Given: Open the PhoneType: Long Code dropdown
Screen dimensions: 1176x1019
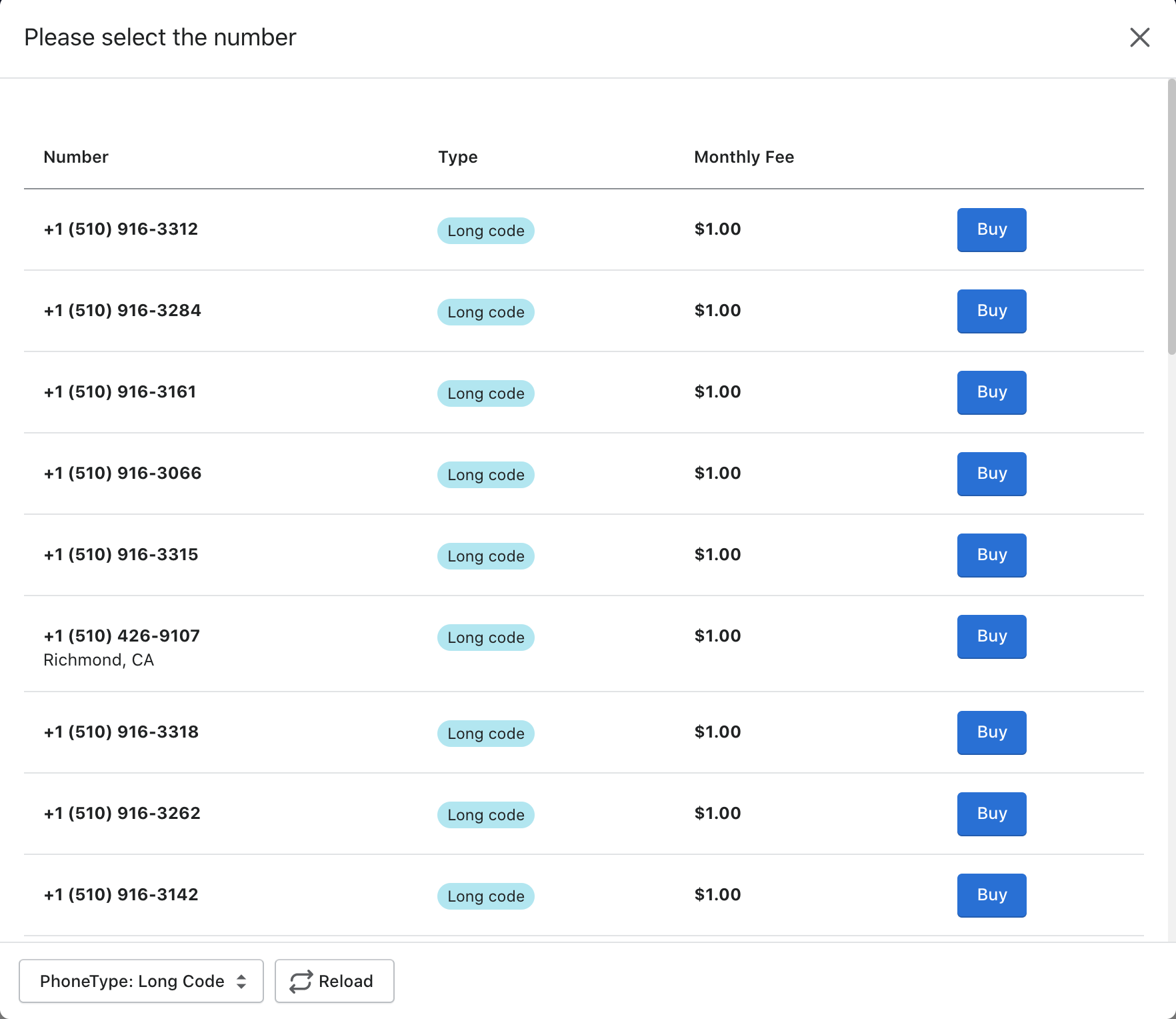Looking at the screenshot, I should 141,981.
